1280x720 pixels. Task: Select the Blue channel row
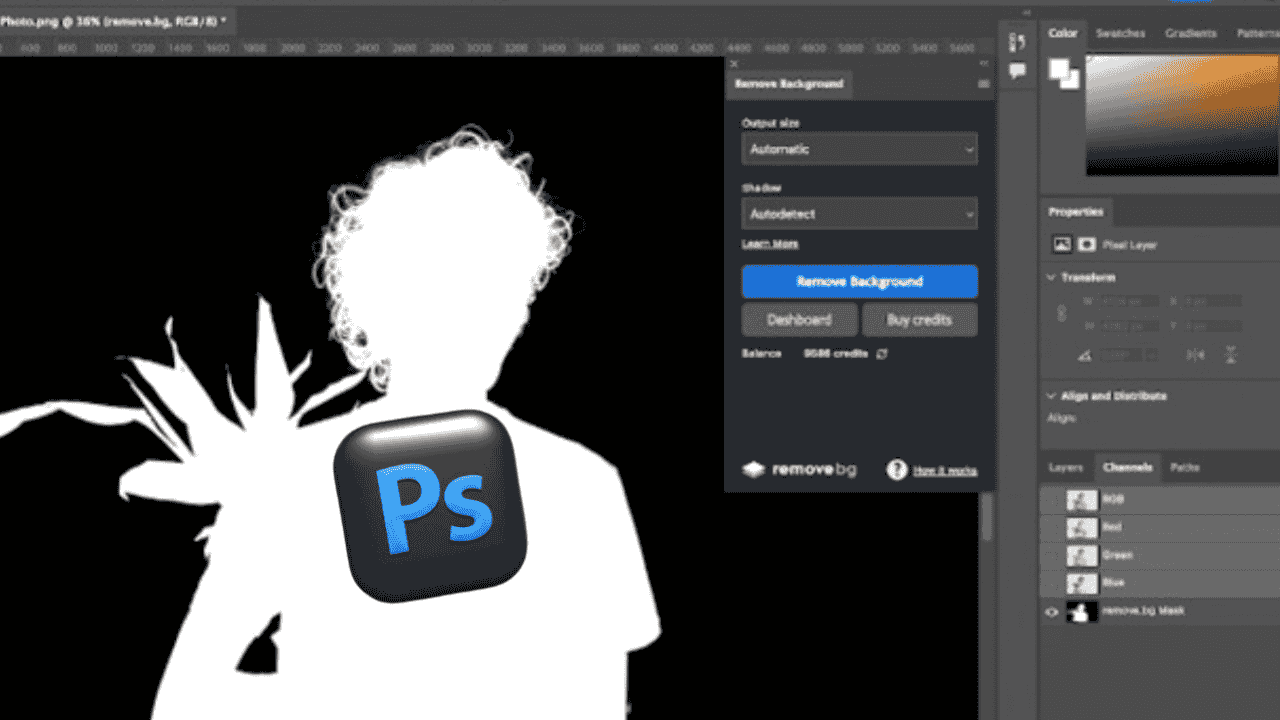(x=1160, y=582)
